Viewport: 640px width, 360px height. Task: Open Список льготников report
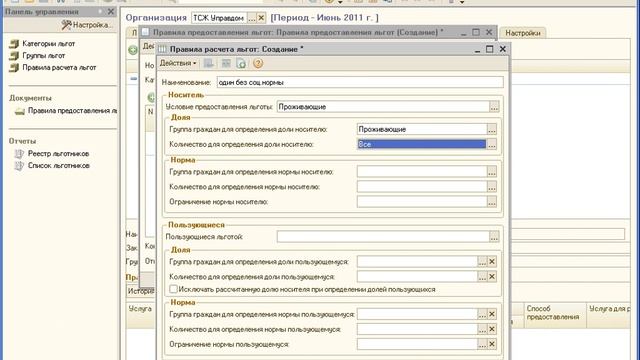click(x=59, y=166)
